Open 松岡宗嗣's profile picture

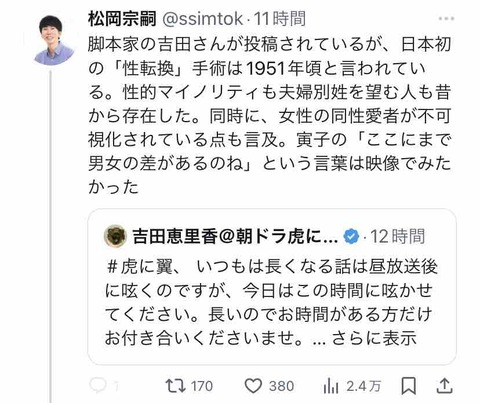[x=53, y=40]
